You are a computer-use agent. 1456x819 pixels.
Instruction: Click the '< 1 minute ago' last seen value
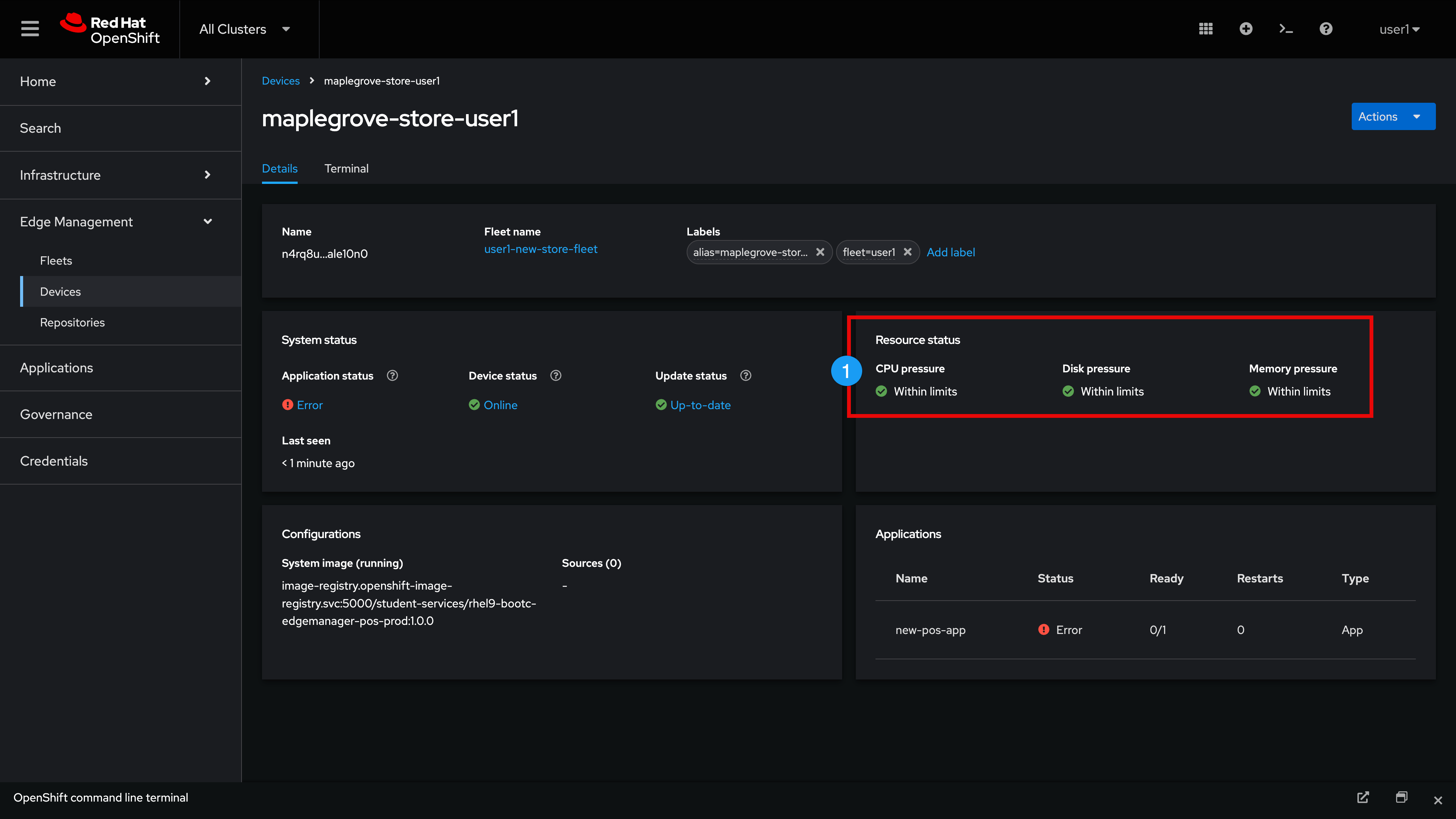pyautogui.click(x=318, y=463)
